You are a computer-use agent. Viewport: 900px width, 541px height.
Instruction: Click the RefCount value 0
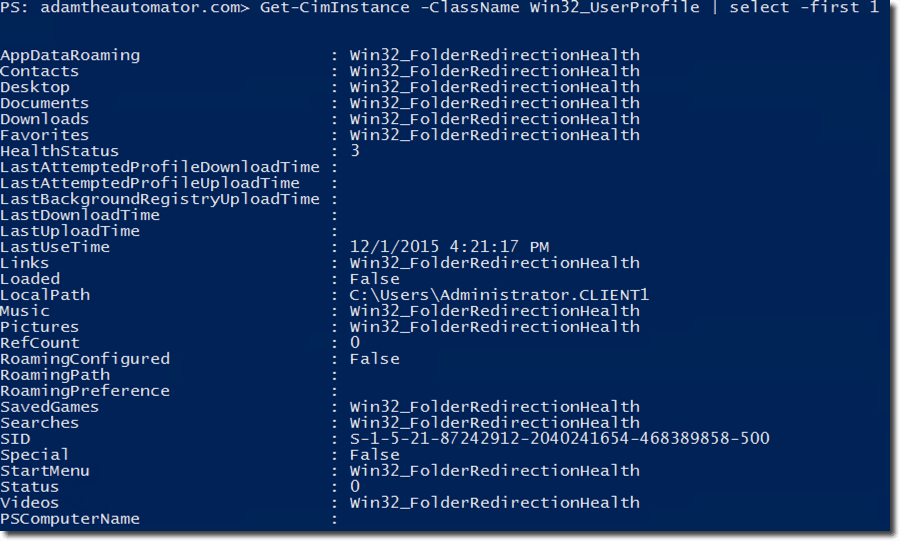pos(355,343)
